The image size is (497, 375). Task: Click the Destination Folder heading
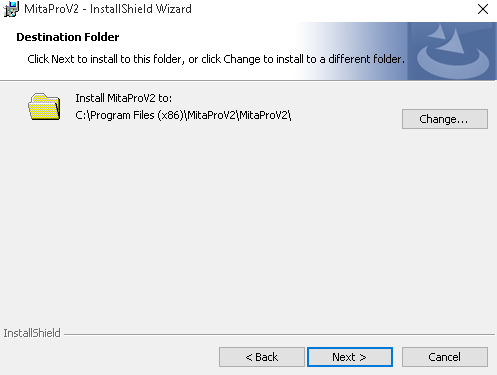click(68, 37)
